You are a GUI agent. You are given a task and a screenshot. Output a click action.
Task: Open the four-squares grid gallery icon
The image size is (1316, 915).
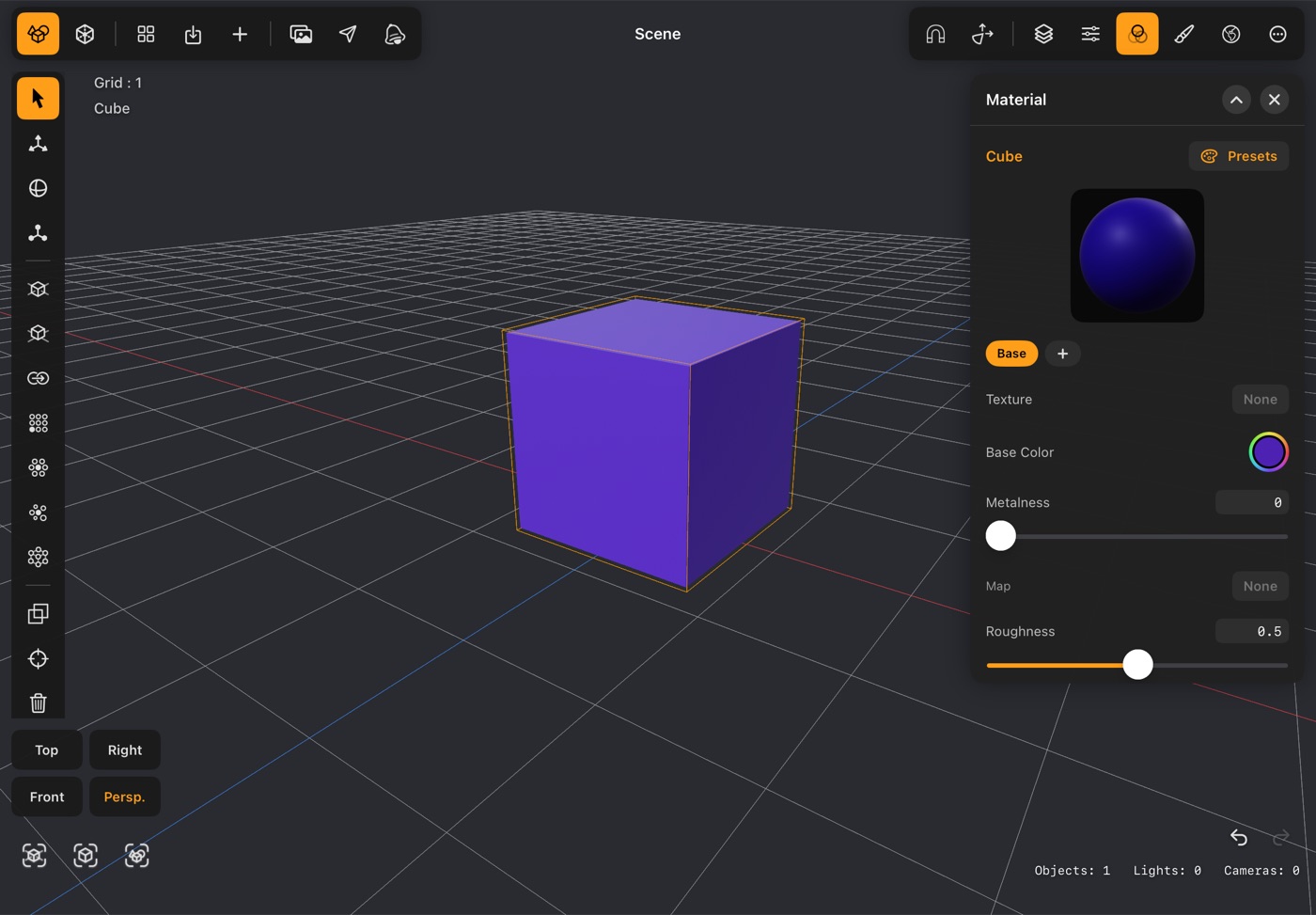(x=146, y=34)
